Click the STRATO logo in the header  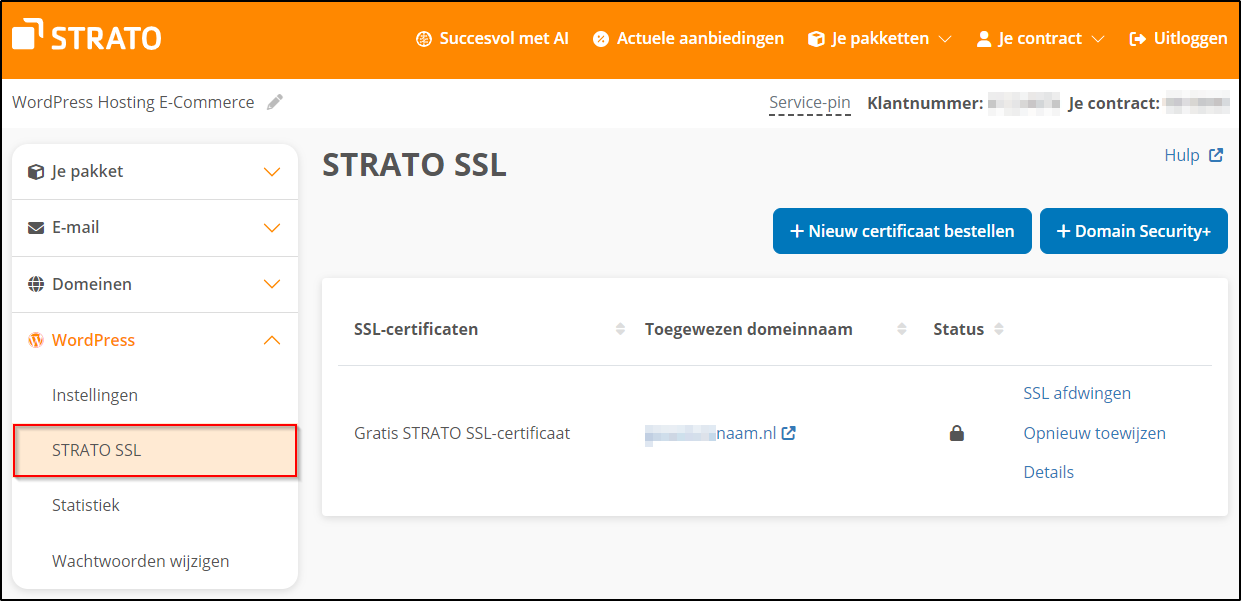coord(85,36)
